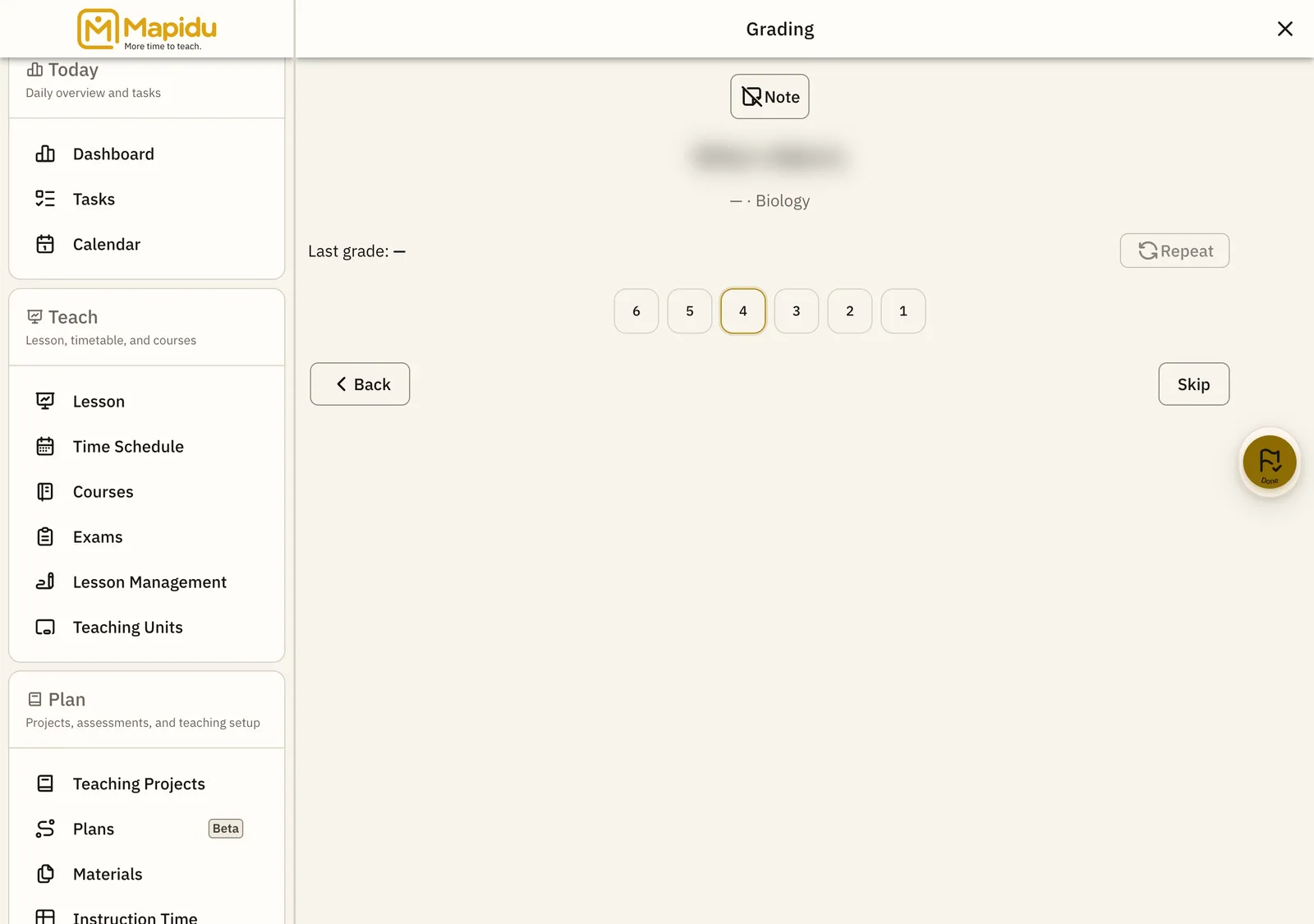
Task: Click the Lesson Management icon
Action: click(x=45, y=582)
